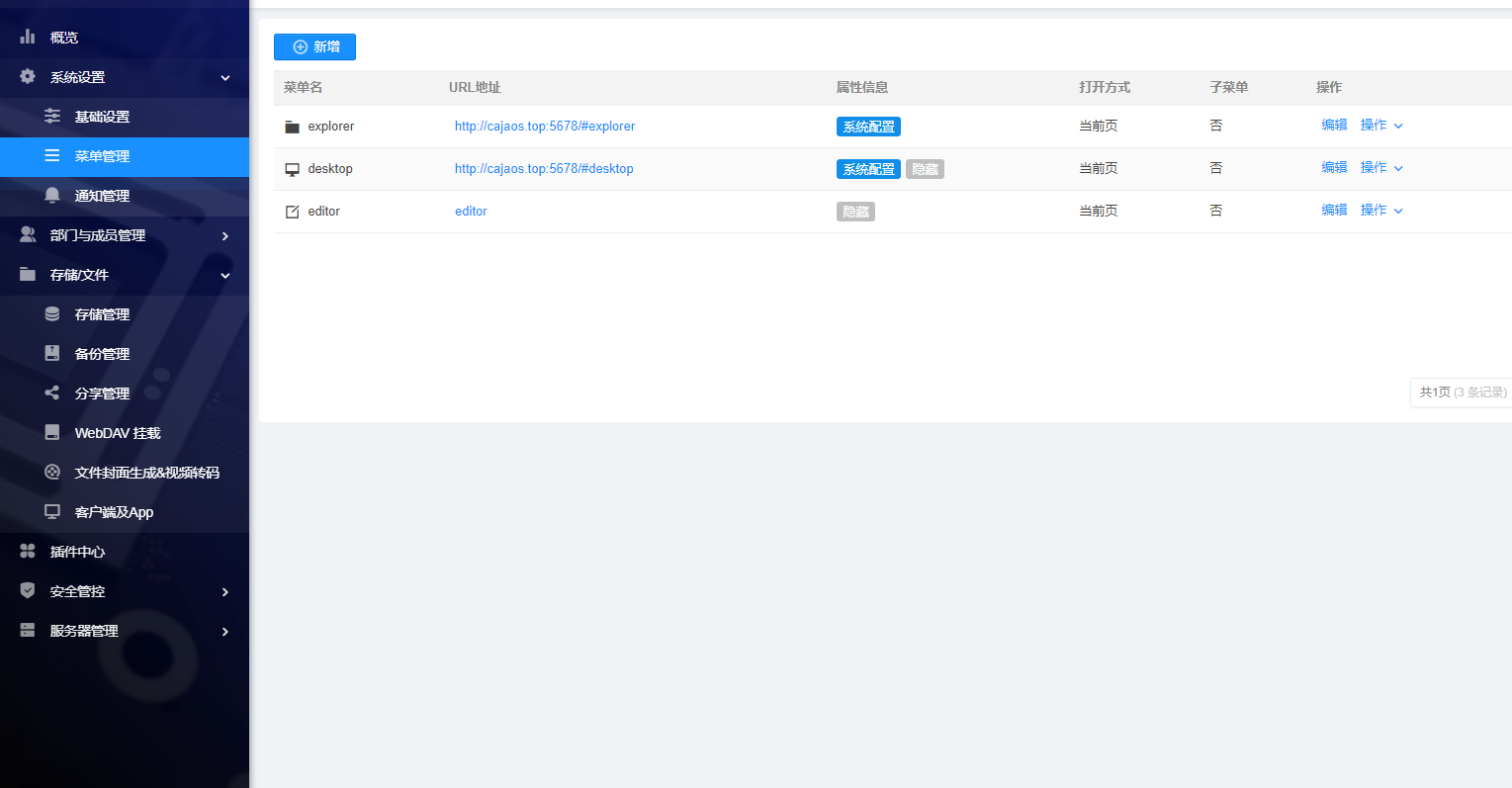This screenshot has height=788, width=1512.
Task: Expand the 部门与成员管理 submenu arrow
Action: (x=225, y=235)
